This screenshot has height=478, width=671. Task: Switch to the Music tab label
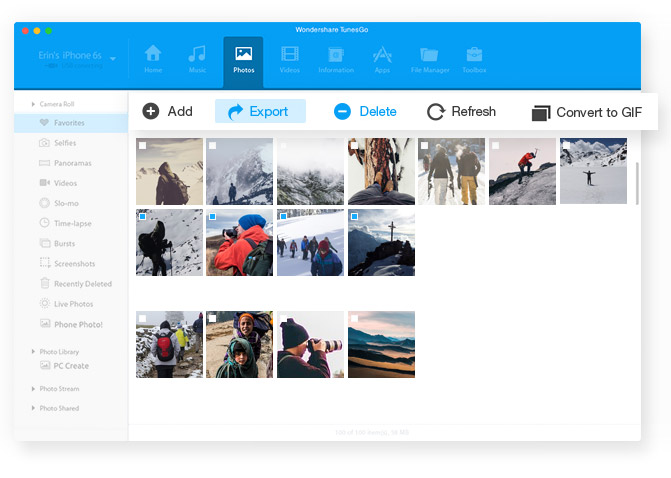(x=197, y=70)
